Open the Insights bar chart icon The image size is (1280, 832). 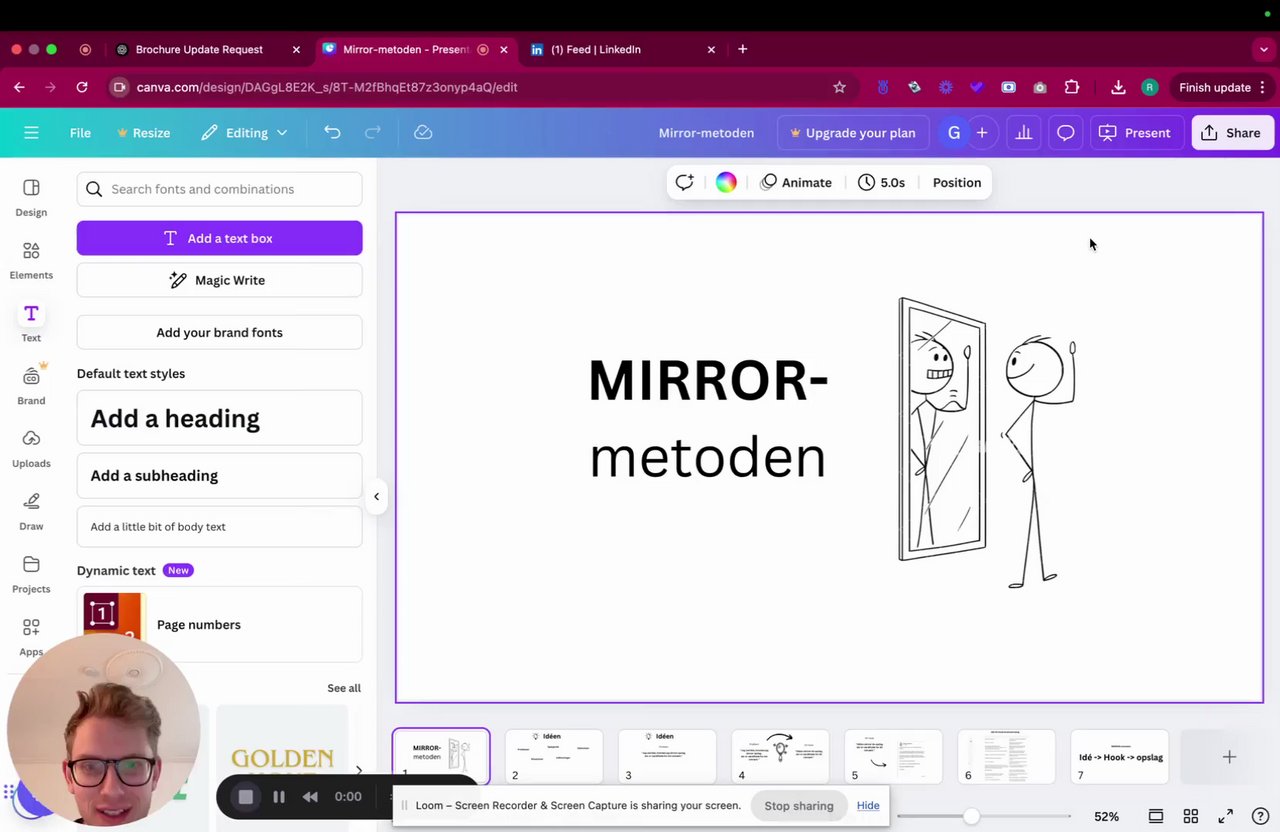1024,133
